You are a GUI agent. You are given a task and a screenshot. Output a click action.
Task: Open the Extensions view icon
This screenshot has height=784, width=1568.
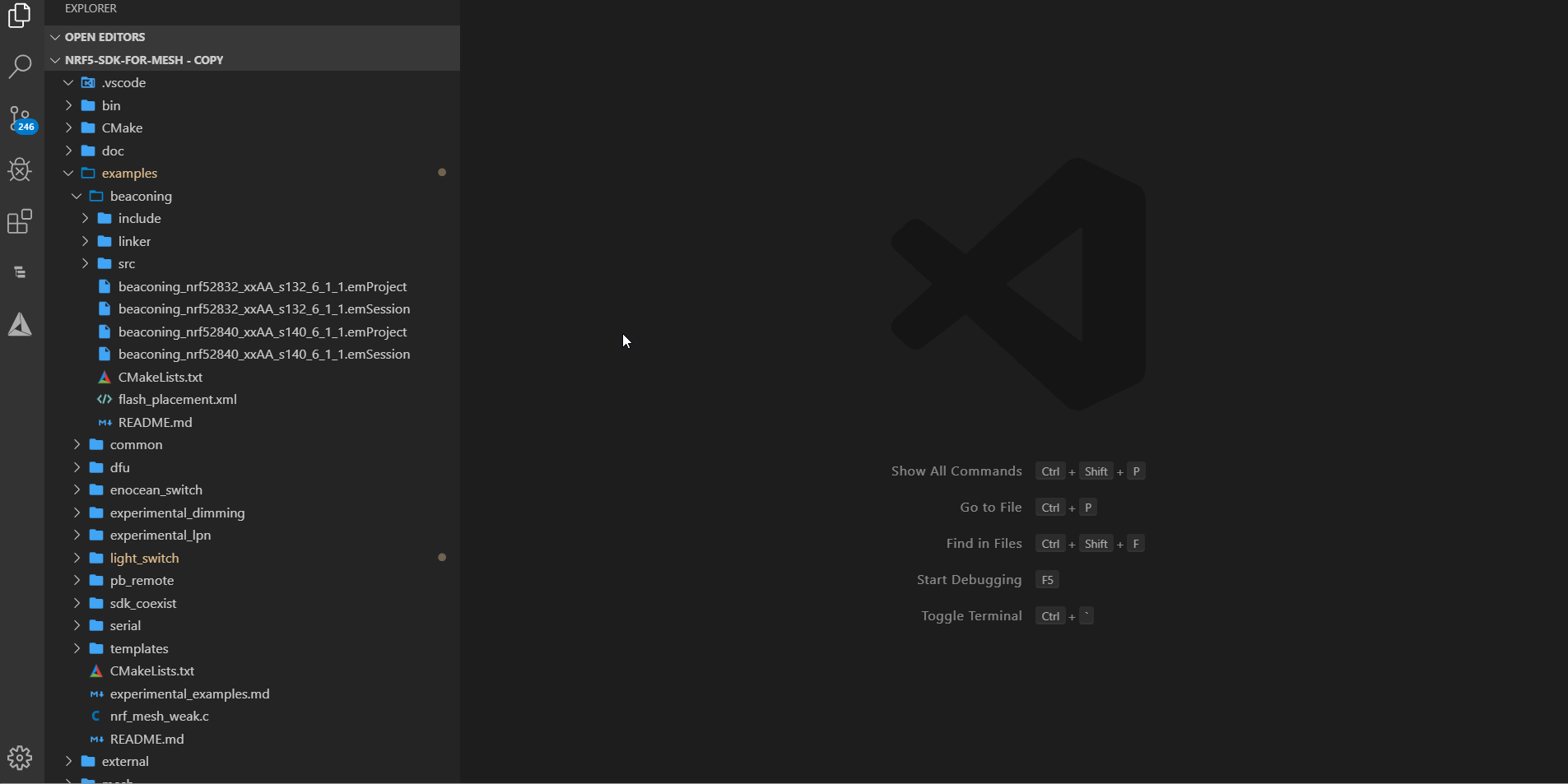coord(20,221)
